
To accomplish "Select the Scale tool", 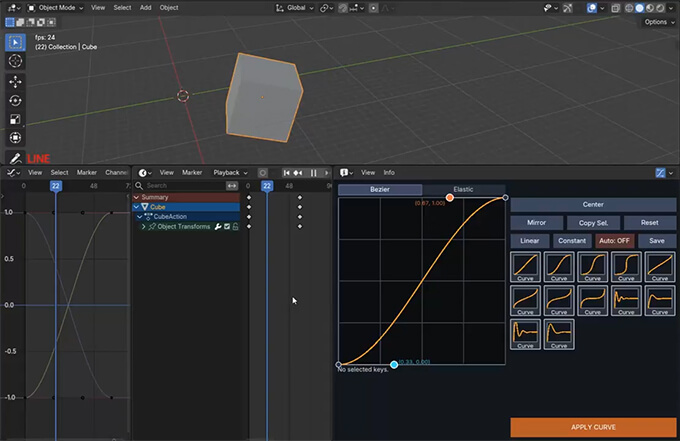I will [x=15, y=119].
